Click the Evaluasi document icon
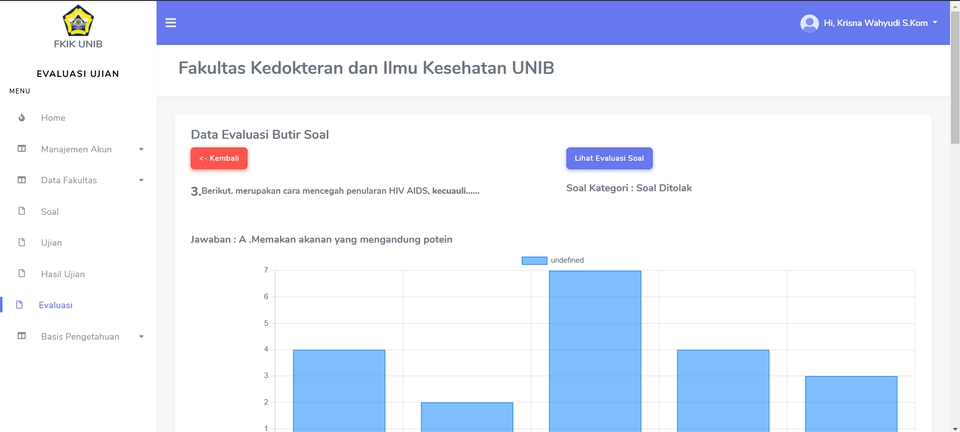This screenshot has height=432, width=960. [x=19, y=305]
